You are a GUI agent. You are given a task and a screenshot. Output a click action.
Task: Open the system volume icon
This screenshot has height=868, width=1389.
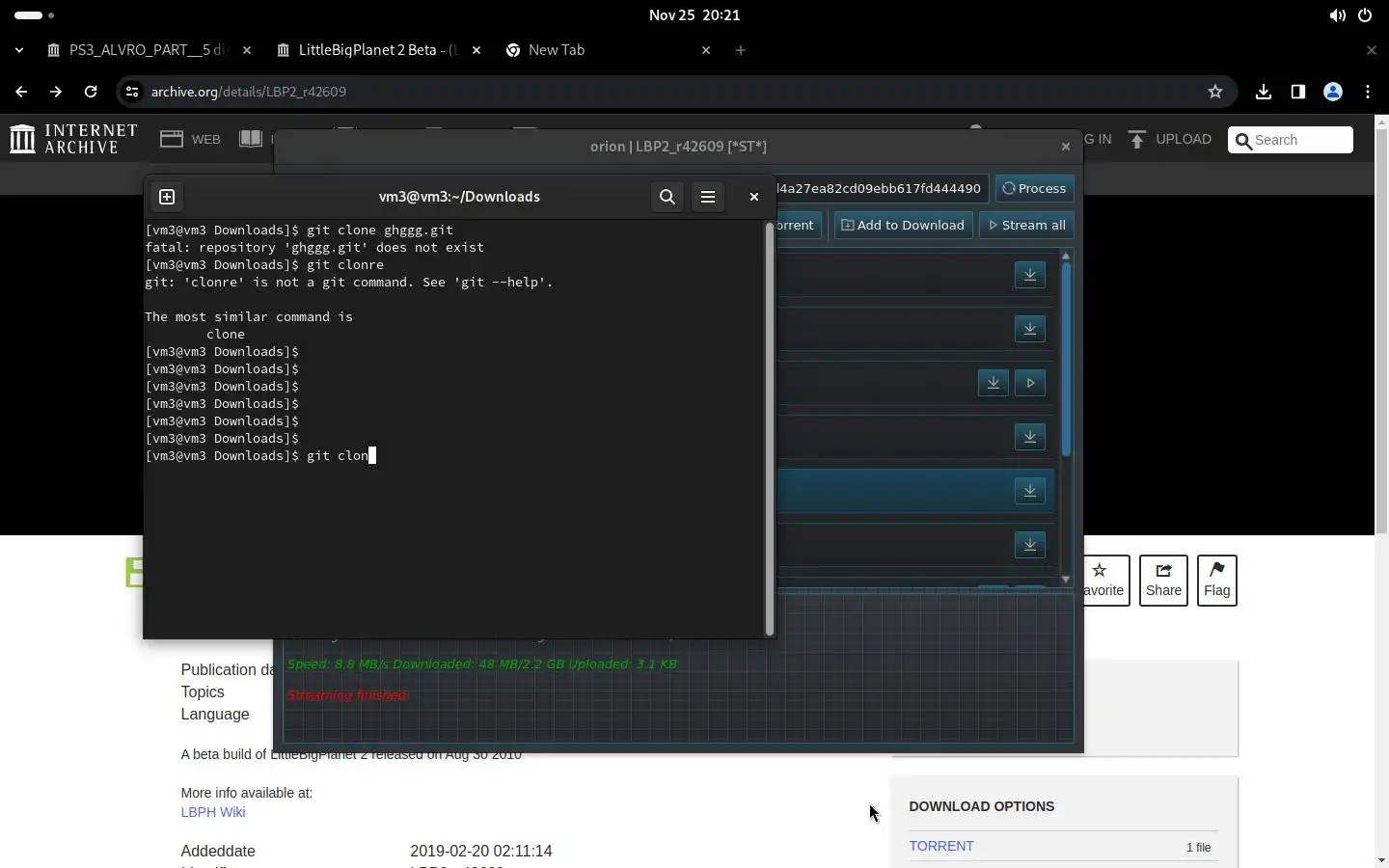(1338, 15)
